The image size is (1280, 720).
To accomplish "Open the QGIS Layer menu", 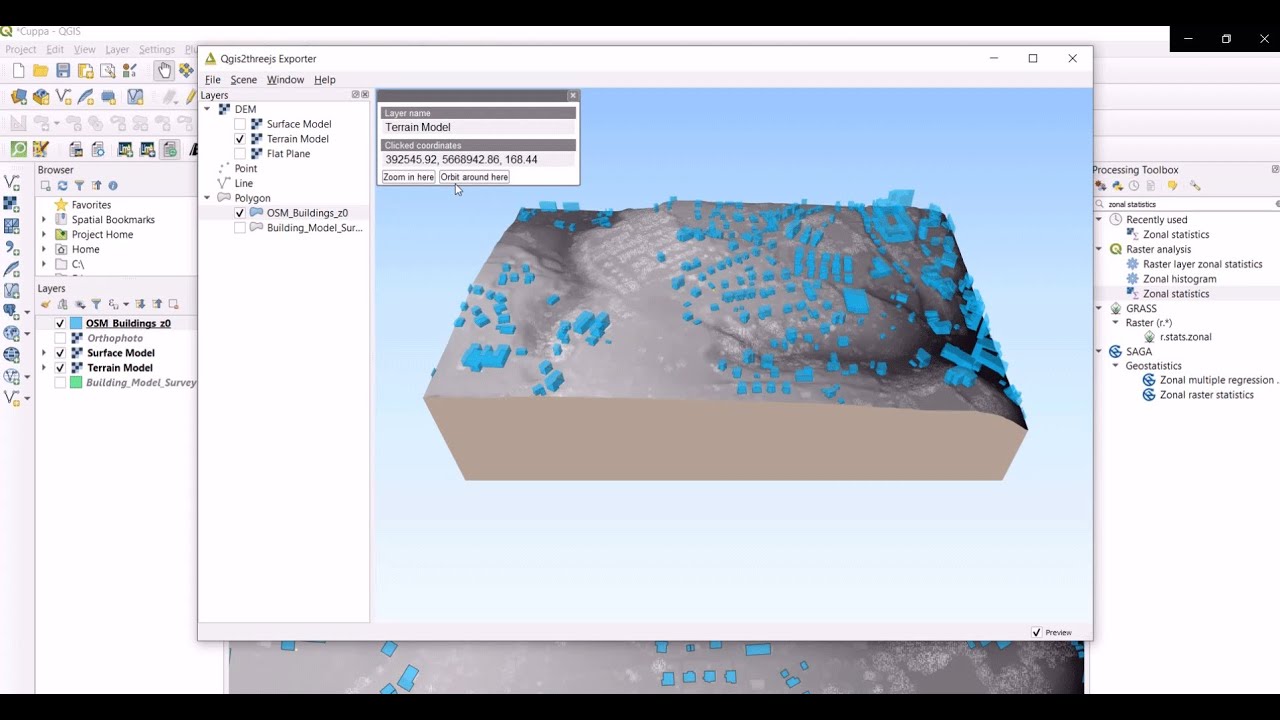I will (117, 49).
